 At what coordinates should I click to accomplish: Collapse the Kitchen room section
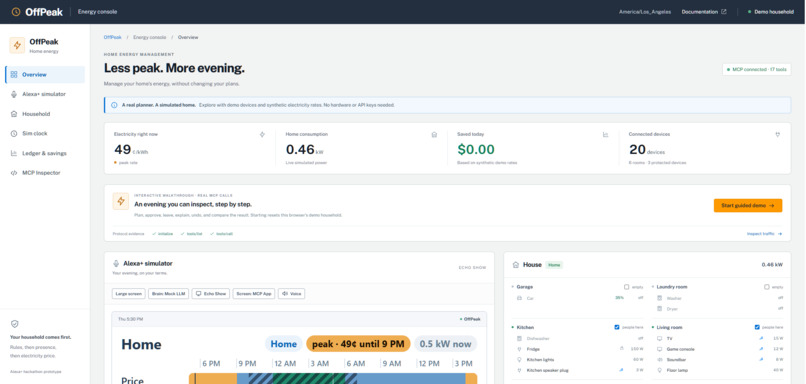(512, 327)
